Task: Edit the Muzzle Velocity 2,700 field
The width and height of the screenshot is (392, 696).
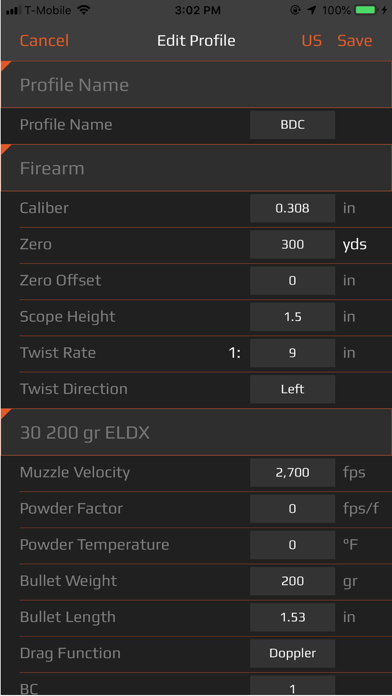Action: [x=293, y=473]
